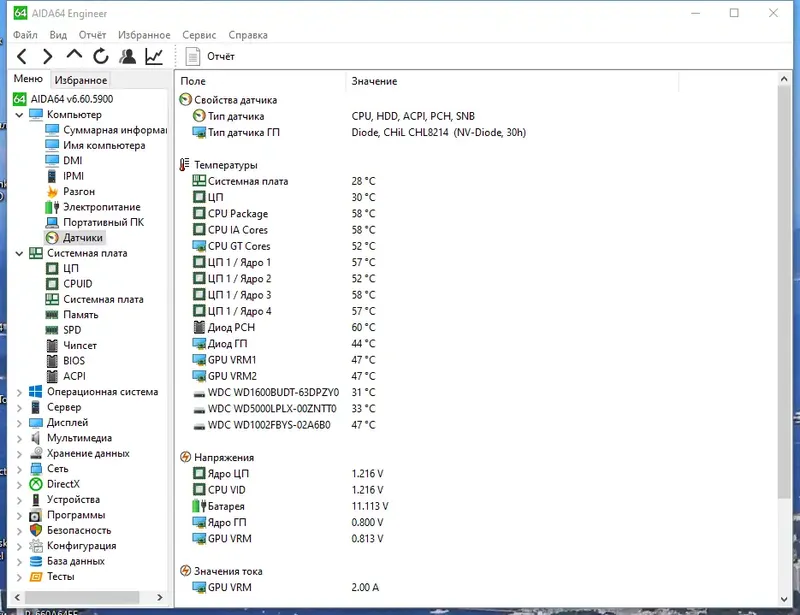Screen dimensions: 800x615
Task: Select the Конфигурация tree item
Action: point(73,546)
